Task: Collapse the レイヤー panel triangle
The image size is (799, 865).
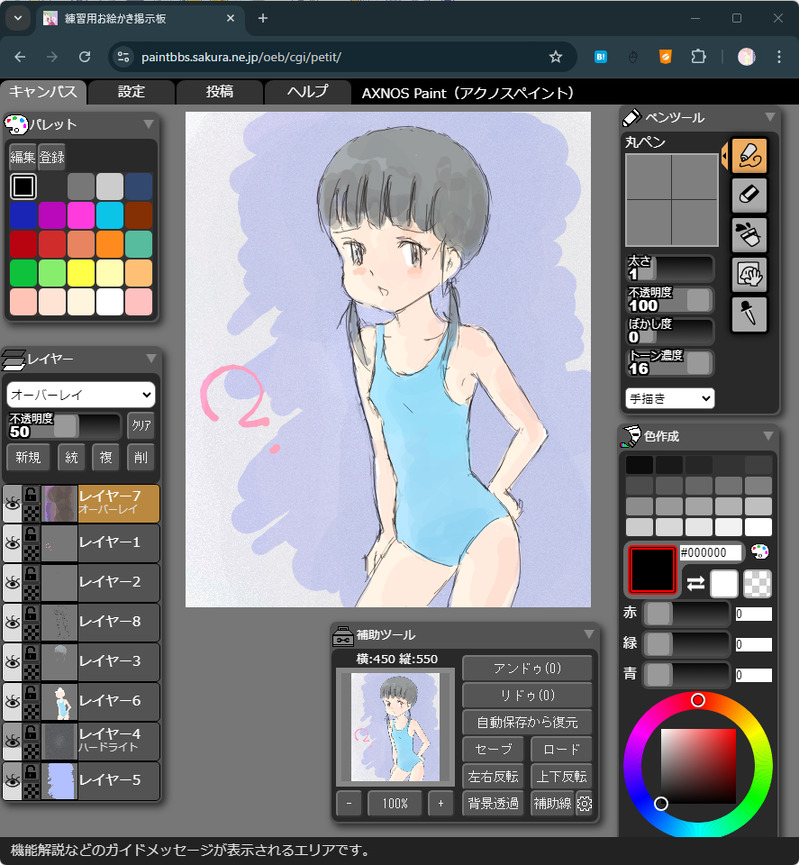Action: [x=151, y=359]
